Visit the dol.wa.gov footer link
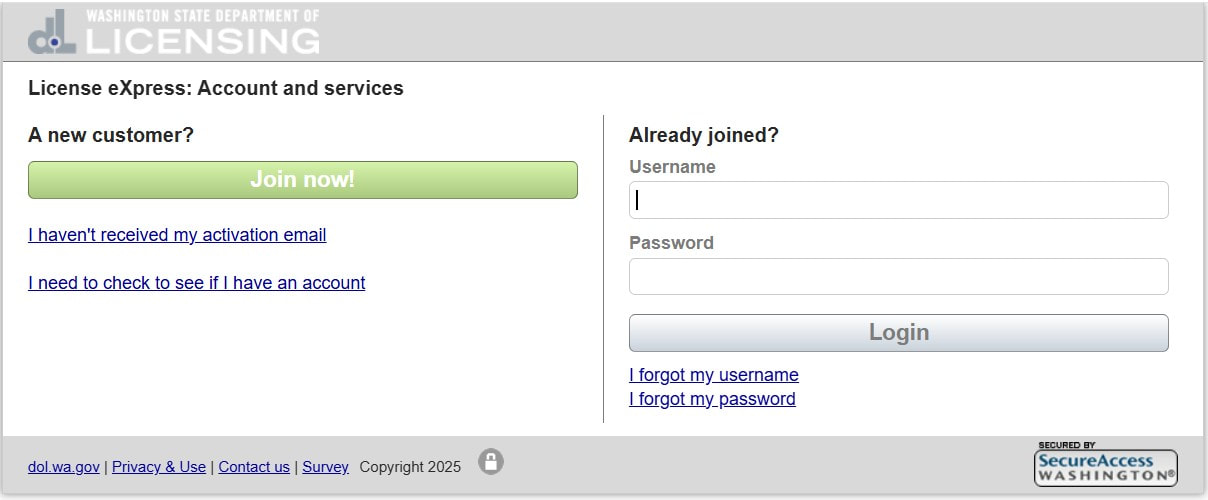1208x500 pixels. tap(64, 467)
